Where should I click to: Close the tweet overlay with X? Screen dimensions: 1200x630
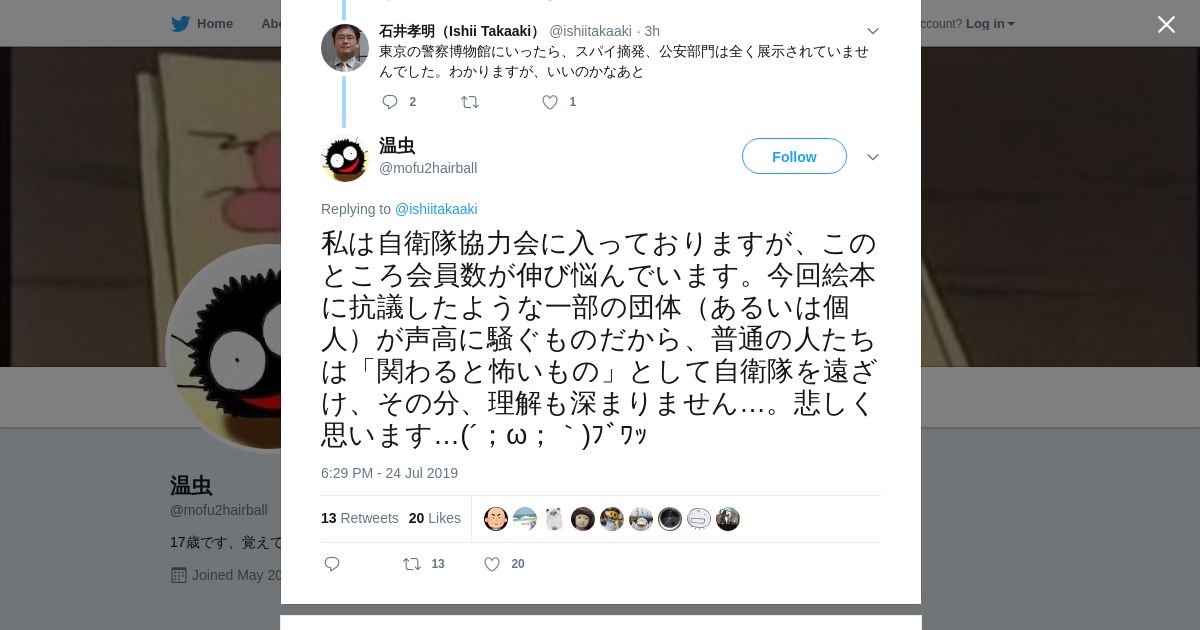tap(1166, 24)
